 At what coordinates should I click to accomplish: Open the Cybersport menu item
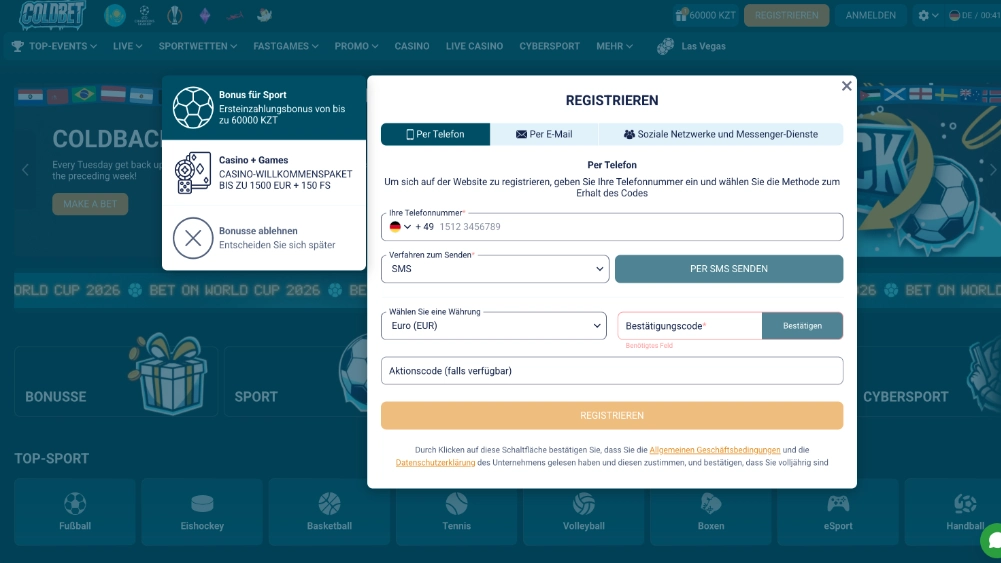pos(550,46)
